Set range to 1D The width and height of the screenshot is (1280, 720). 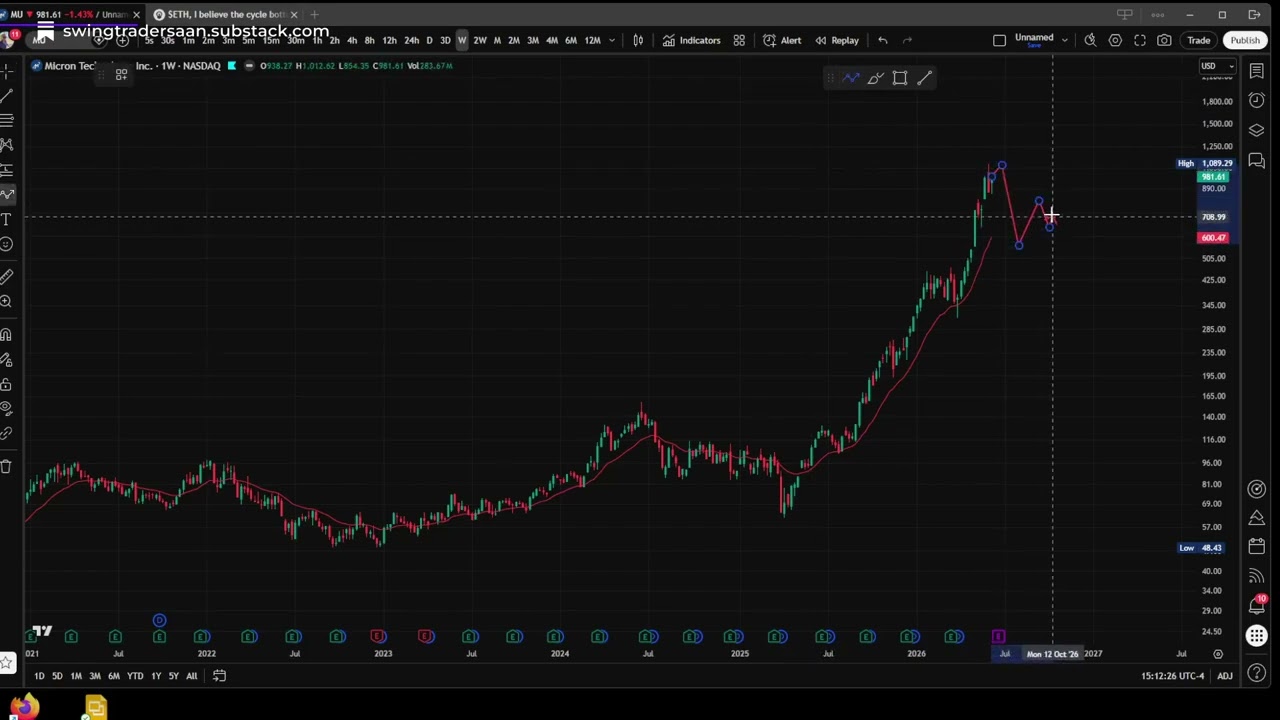click(x=39, y=676)
